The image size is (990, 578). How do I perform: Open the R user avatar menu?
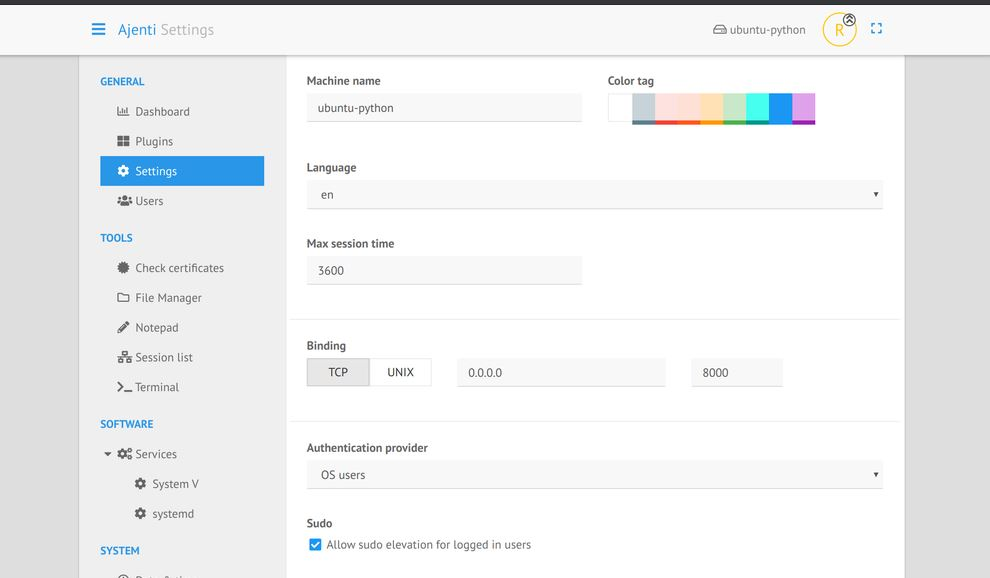click(x=839, y=29)
